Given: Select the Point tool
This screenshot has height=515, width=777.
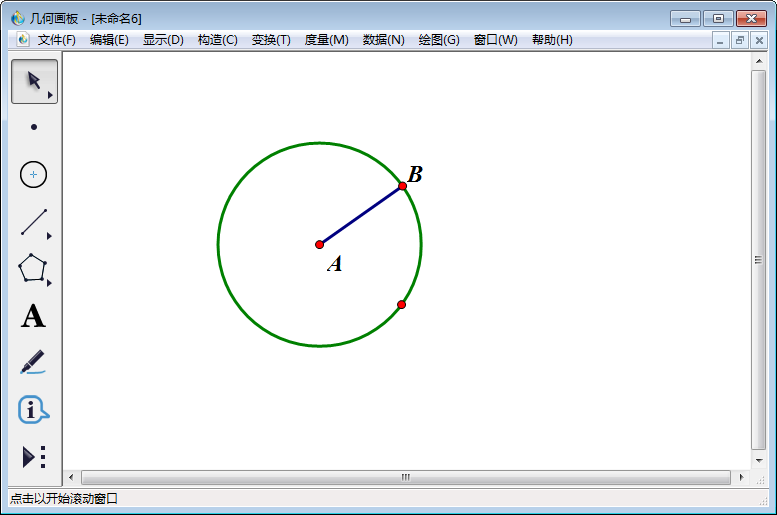Looking at the screenshot, I should pyautogui.click(x=34, y=127).
